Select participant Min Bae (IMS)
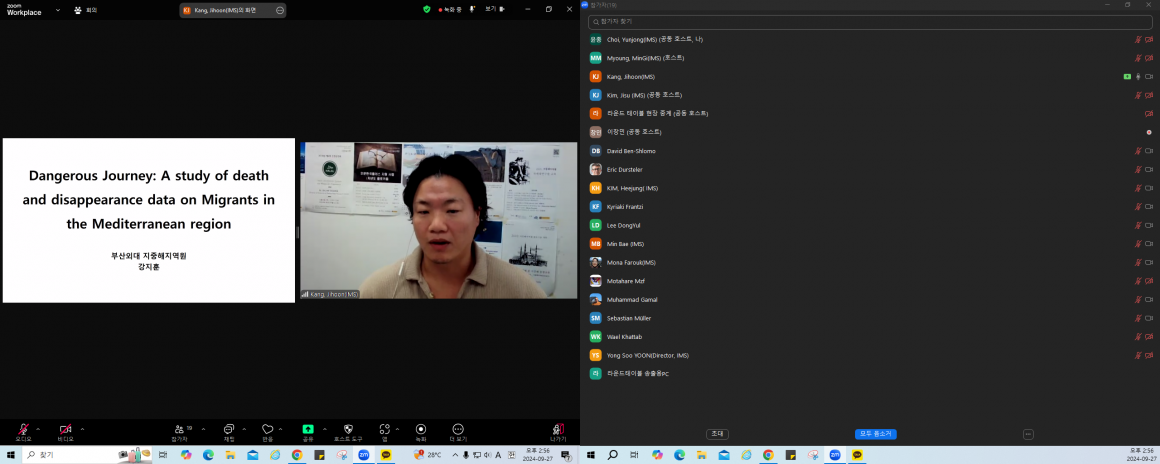The image size is (1160, 464). click(870, 243)
